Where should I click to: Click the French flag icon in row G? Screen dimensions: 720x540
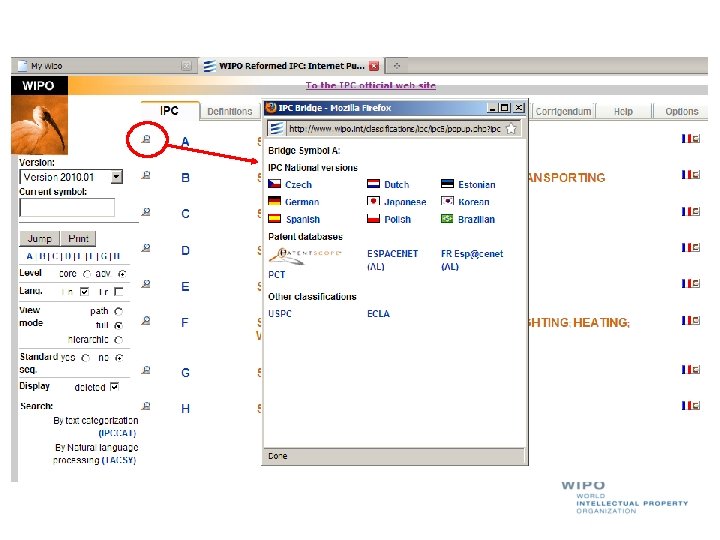[x=686, y=369]
